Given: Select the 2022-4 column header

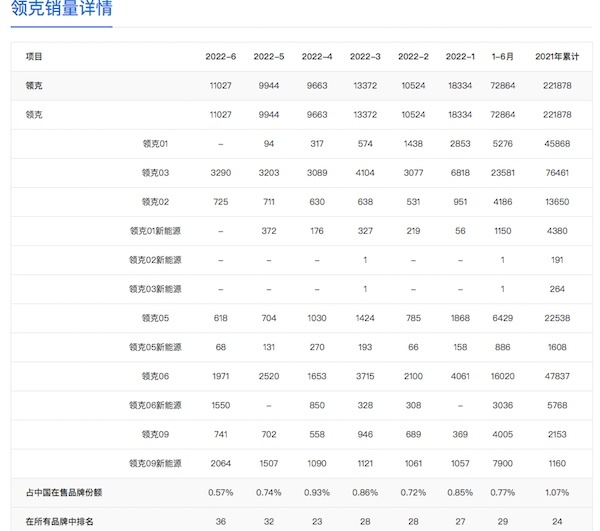Looking at the screenshot, I should click(317, 57).
